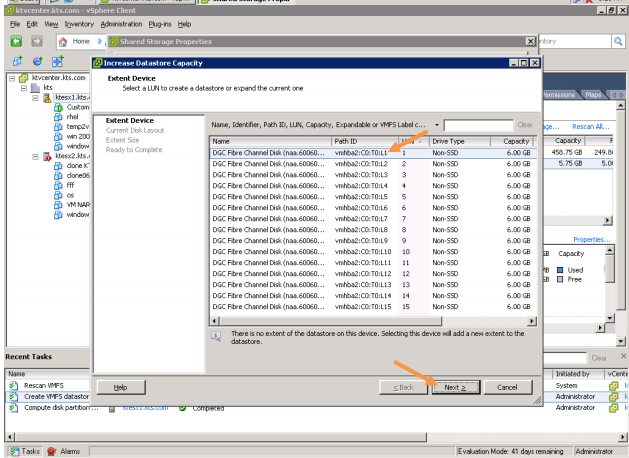Switch to the Maps tab
The width and height of the screenshot is (629, 458).
[593, 95]
